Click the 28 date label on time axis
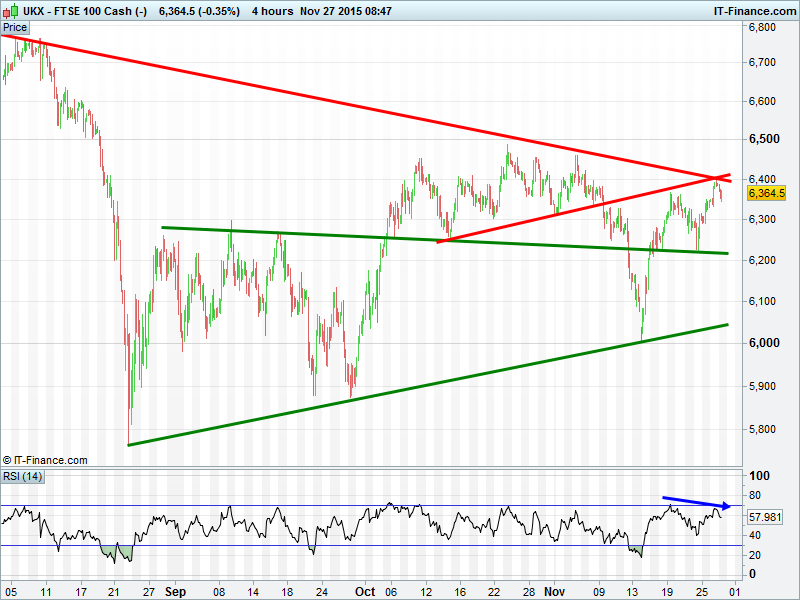Screen dimensions: 800x600 coord(529,592)
